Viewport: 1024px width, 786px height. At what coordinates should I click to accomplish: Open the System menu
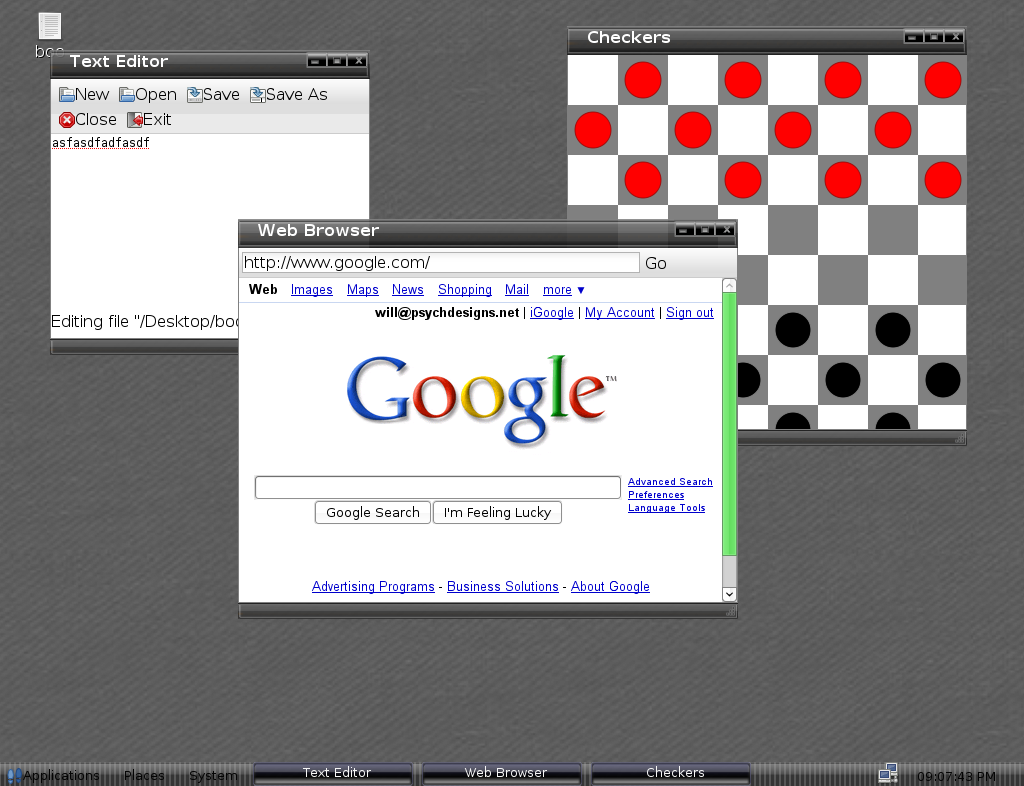pyautogui.click(x=213, y=776)
